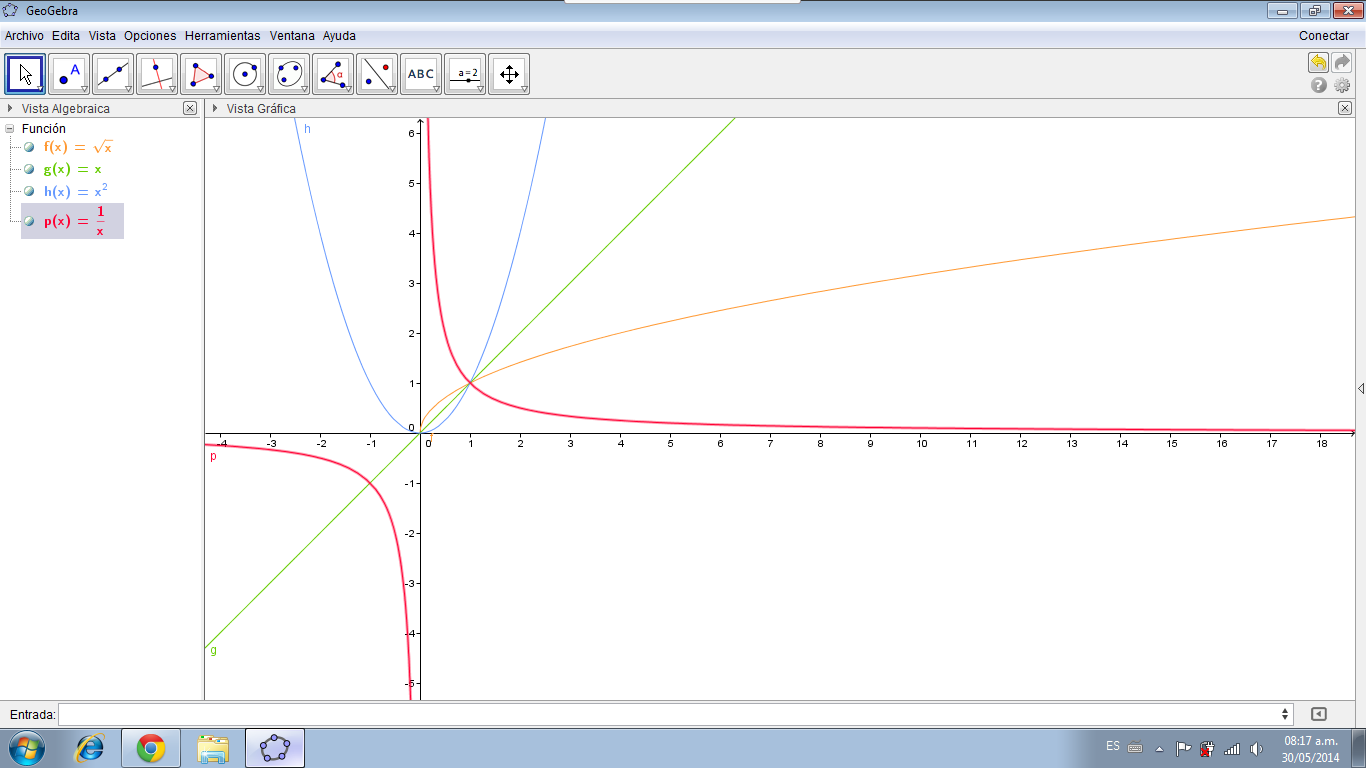Expand the Vista Algebraica style bar triangle
This screenshot has height=768, width=1366.
tap(10, 108)
